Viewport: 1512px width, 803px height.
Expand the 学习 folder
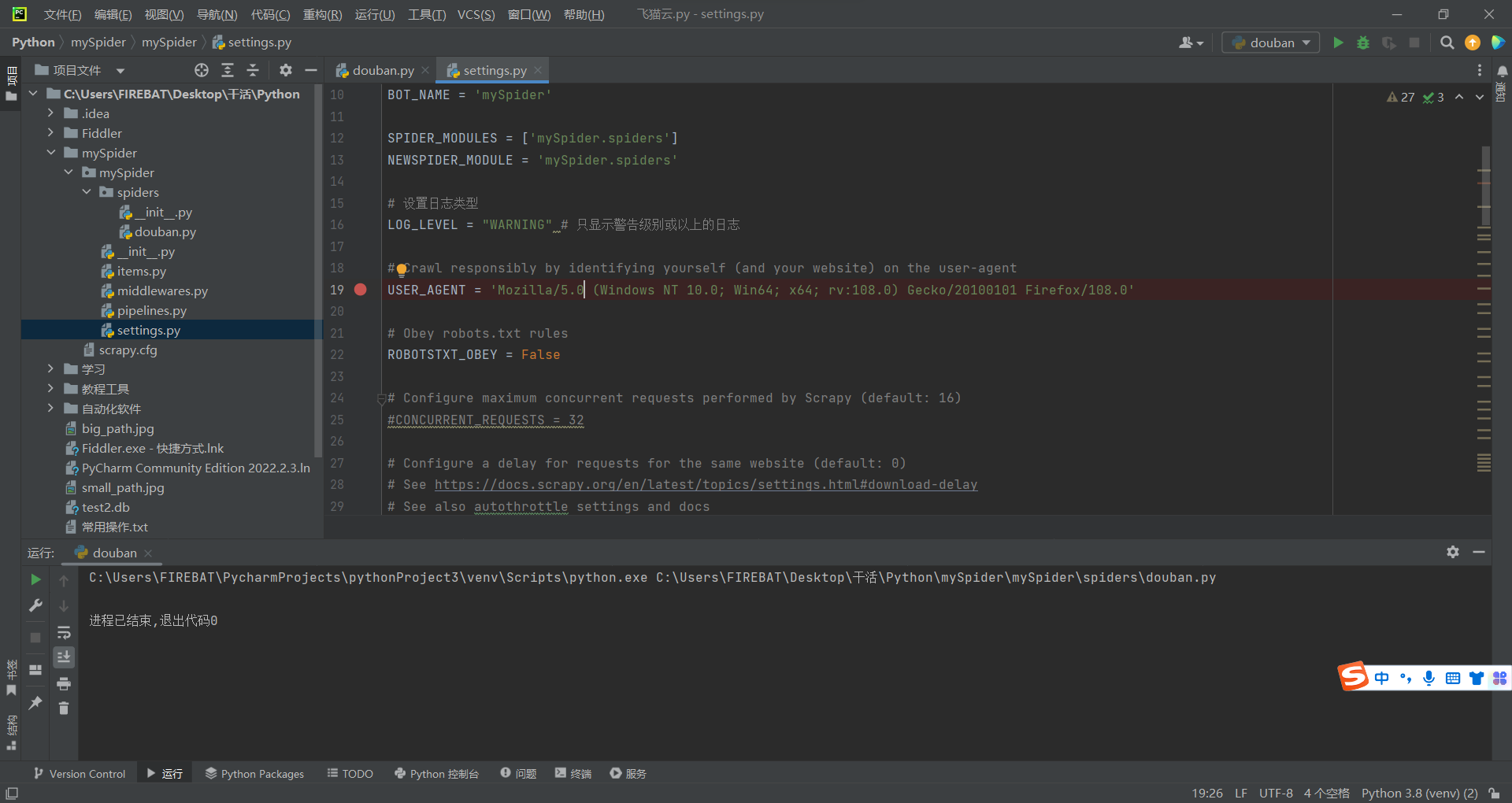click(x=50, y=369)
